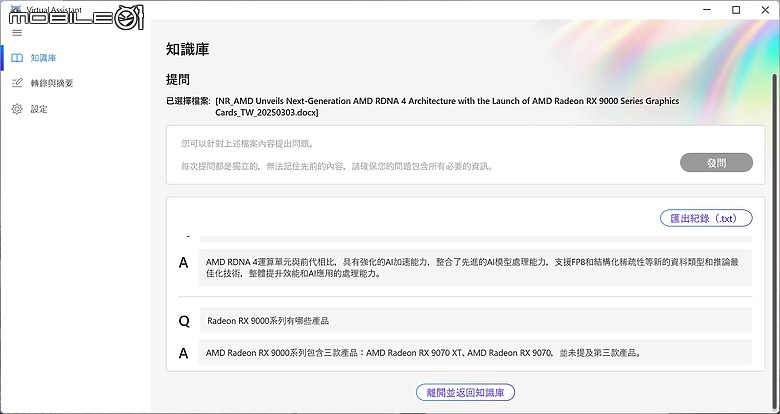This screenshot has height=414, width=780.
Task: Go to 設定 page
Action: [x=39, y=109]
